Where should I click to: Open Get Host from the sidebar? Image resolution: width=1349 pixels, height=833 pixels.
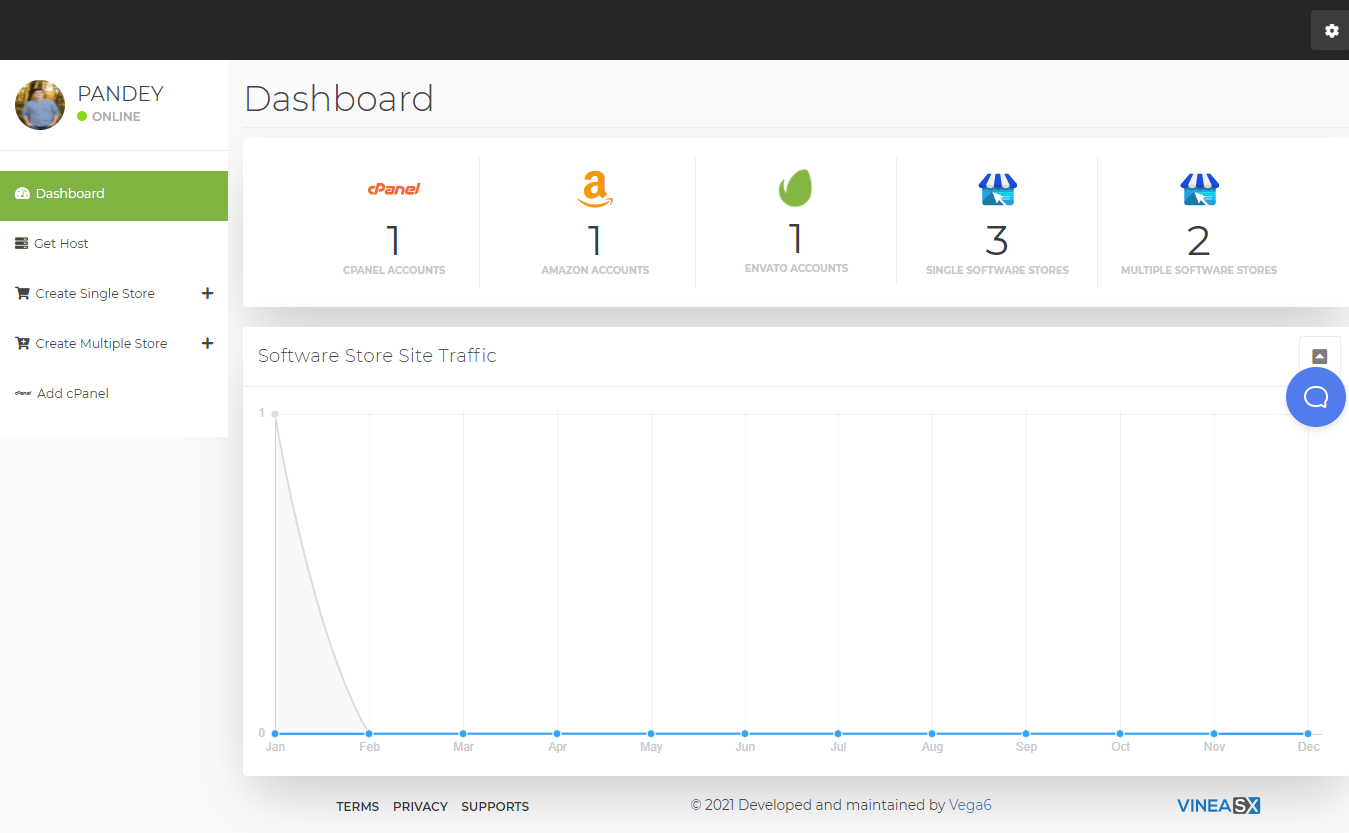point(61,244)
